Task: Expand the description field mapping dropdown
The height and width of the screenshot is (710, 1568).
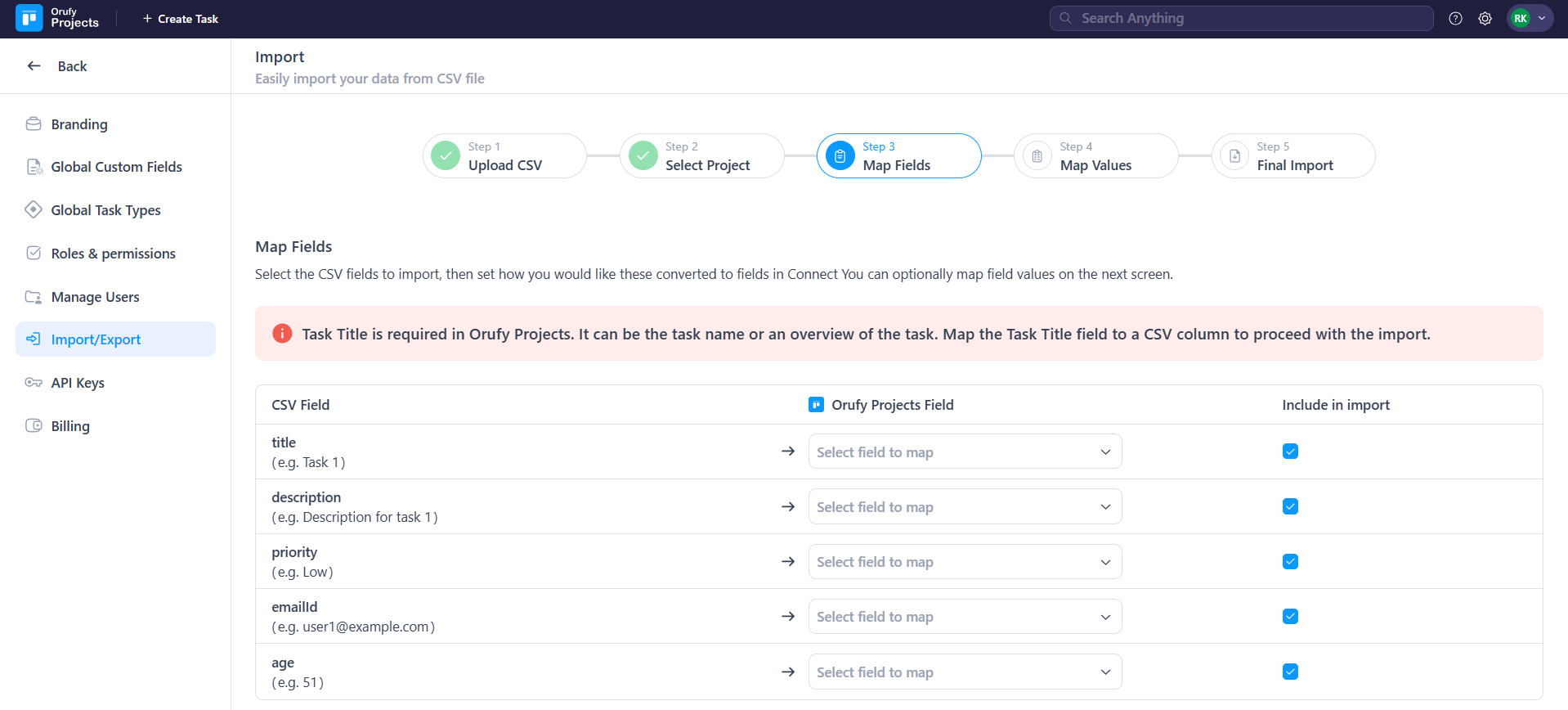Action: pyautogui.click(x=965, y=507)
